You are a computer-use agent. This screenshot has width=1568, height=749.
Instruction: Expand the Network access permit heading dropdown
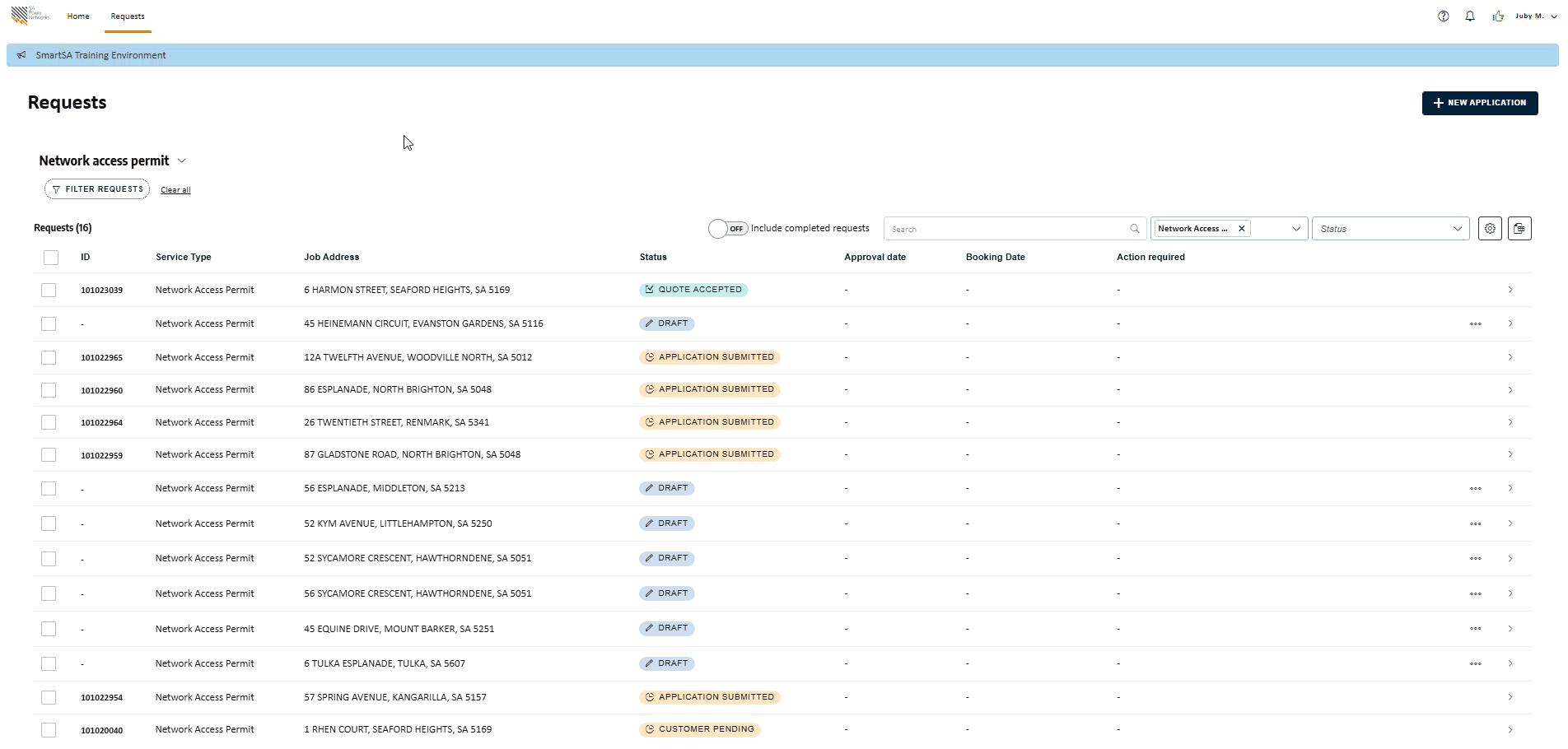(x=181, y=160)
